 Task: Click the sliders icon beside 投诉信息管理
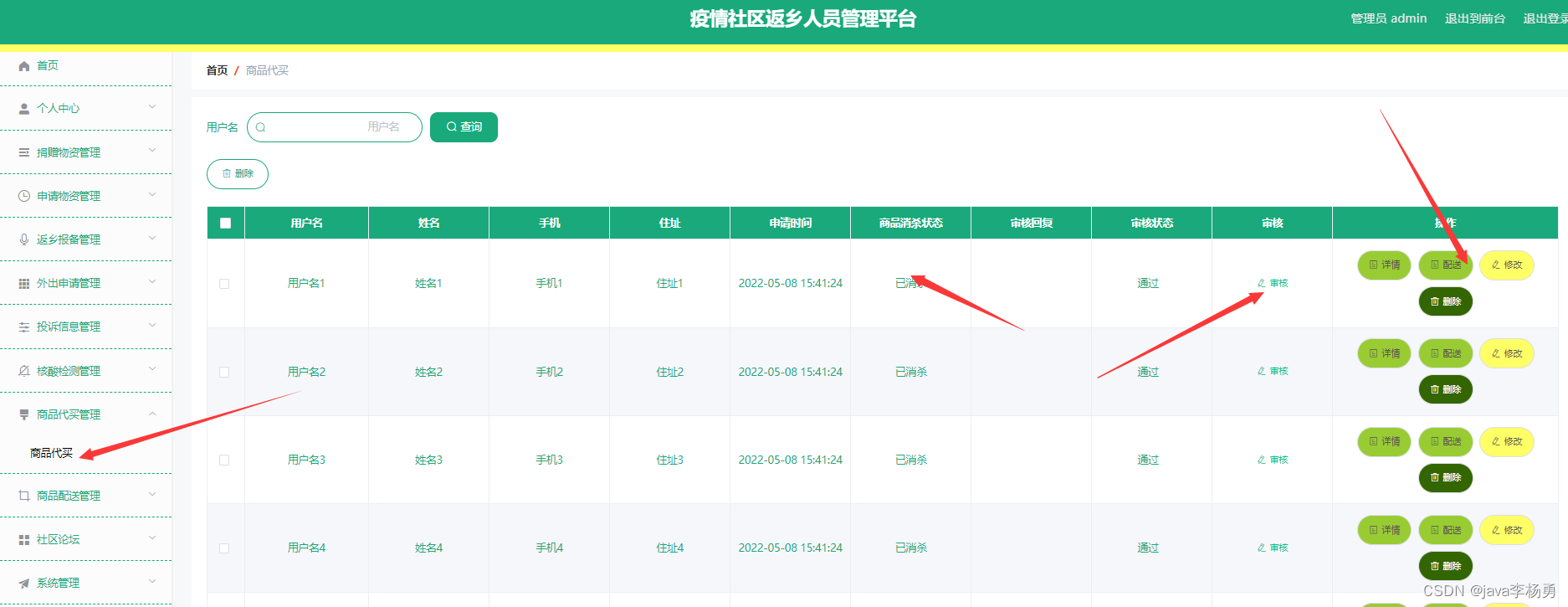point(24,327)
